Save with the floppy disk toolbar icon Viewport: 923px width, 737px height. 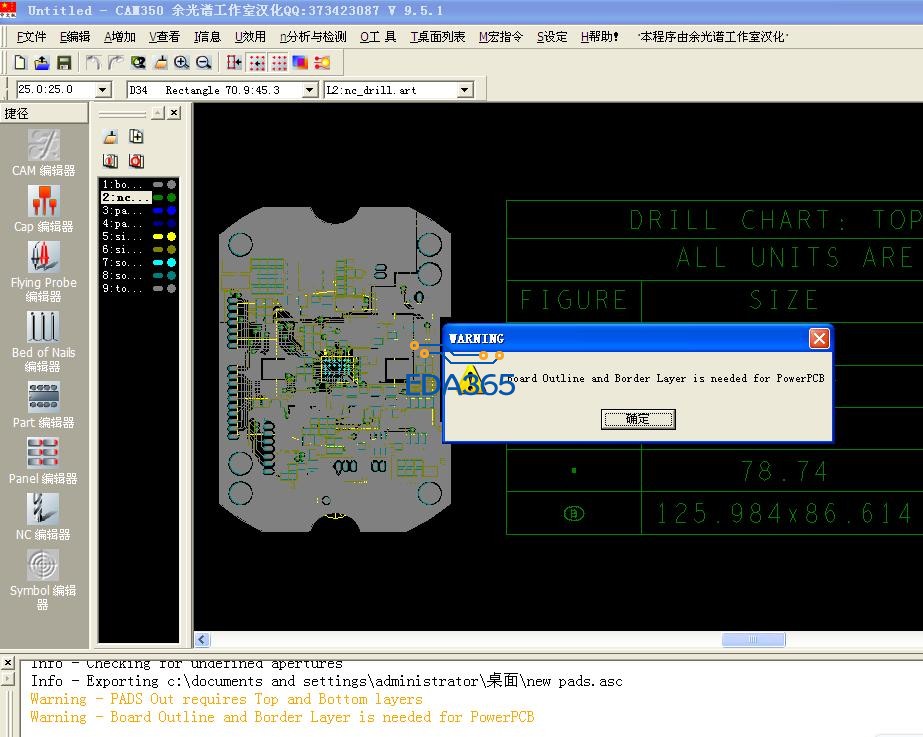coord(64,62)
